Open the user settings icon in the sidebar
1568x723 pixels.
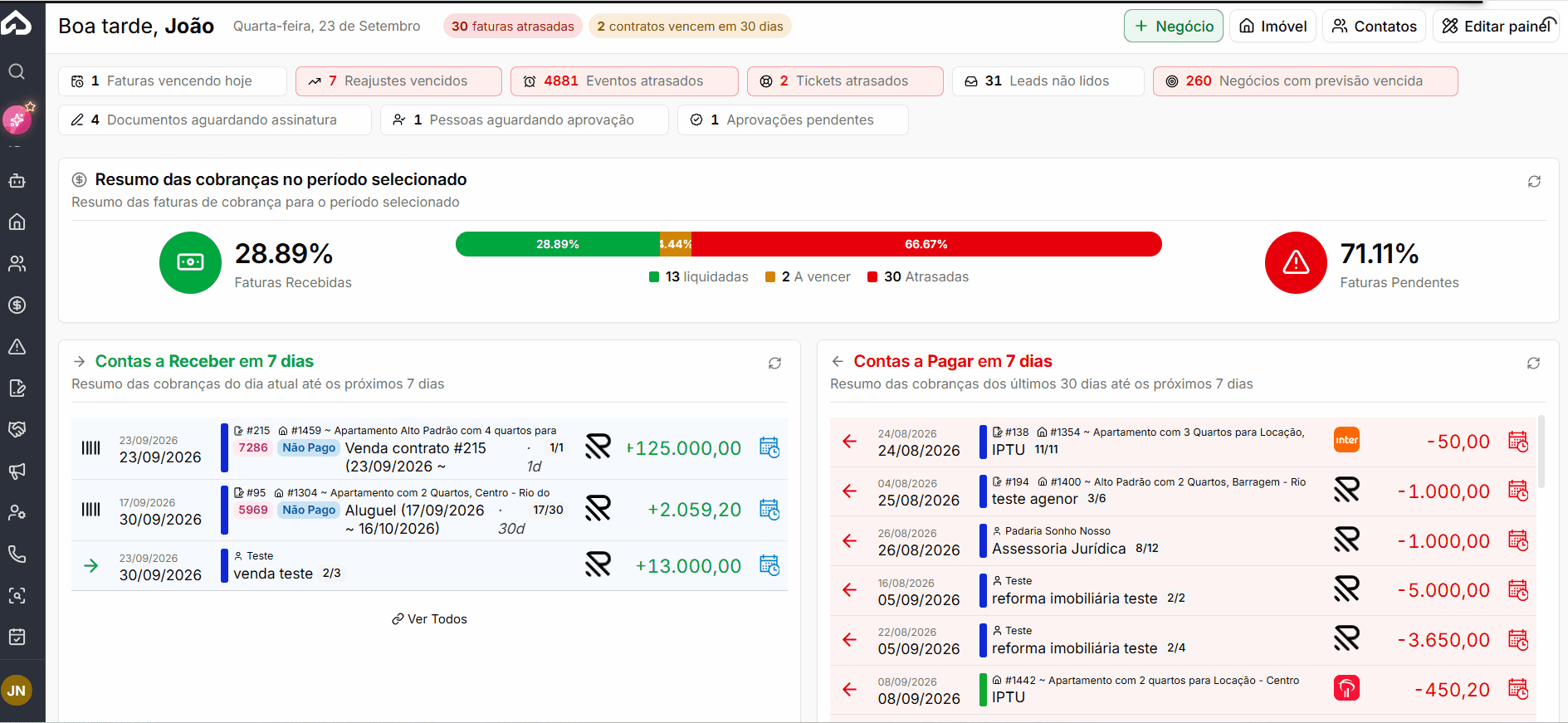coord(17,512)
